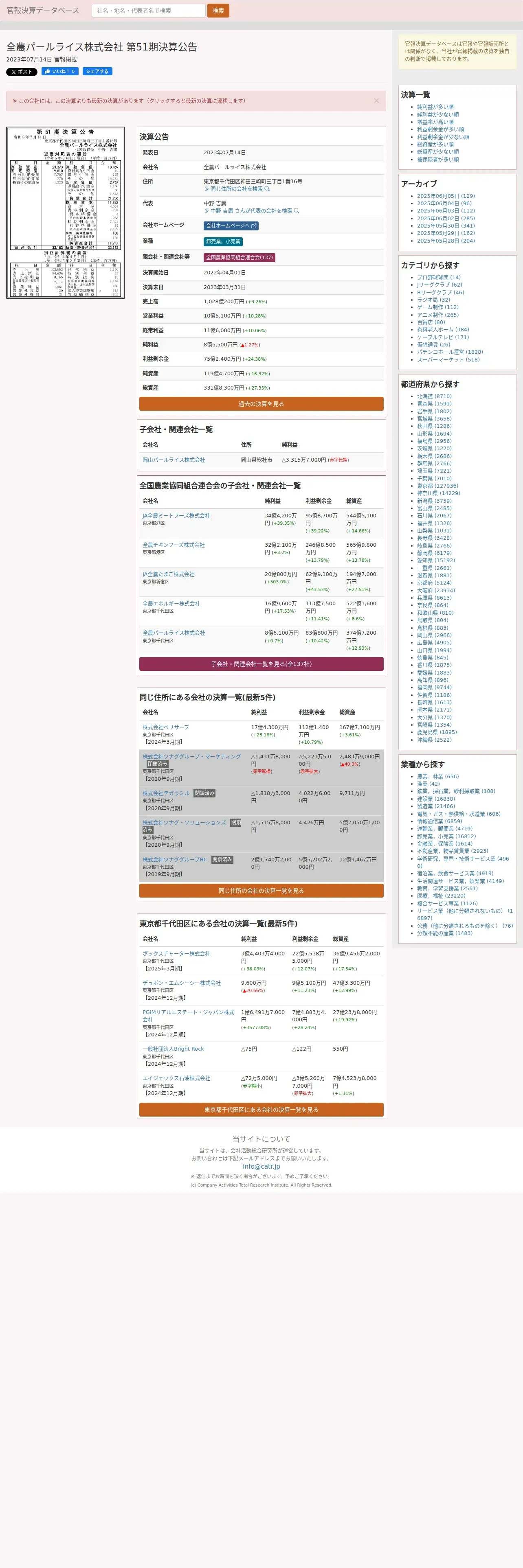Open PGIMリアルエステート・ジャパン株式会社 link
The height and width of the screenshot is (1568, 523).
(x=188, y=1016)
